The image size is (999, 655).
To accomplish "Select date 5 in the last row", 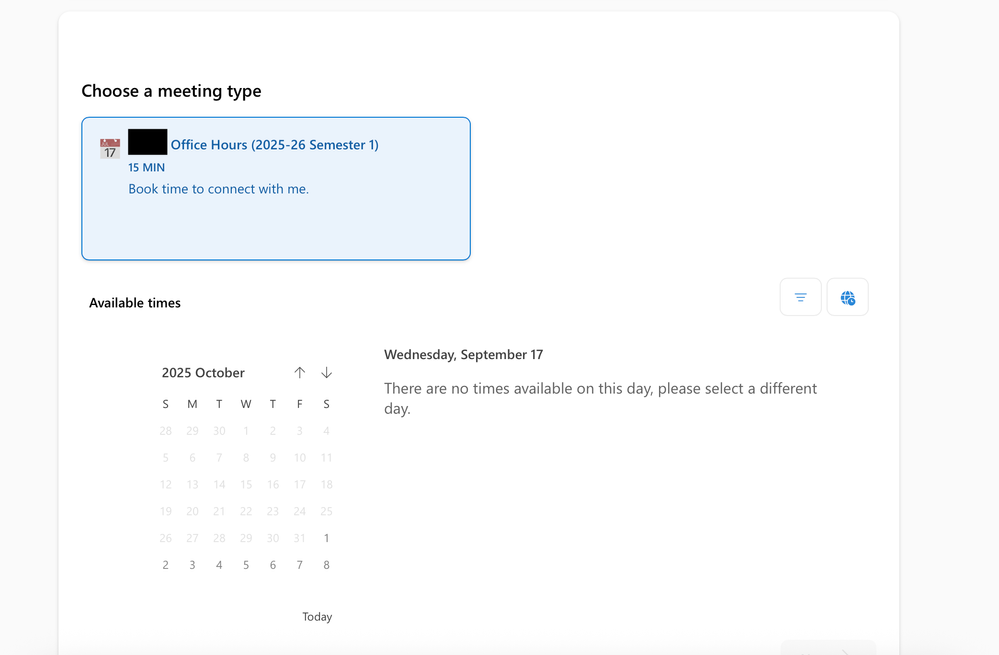I will [x=246, y=565].
